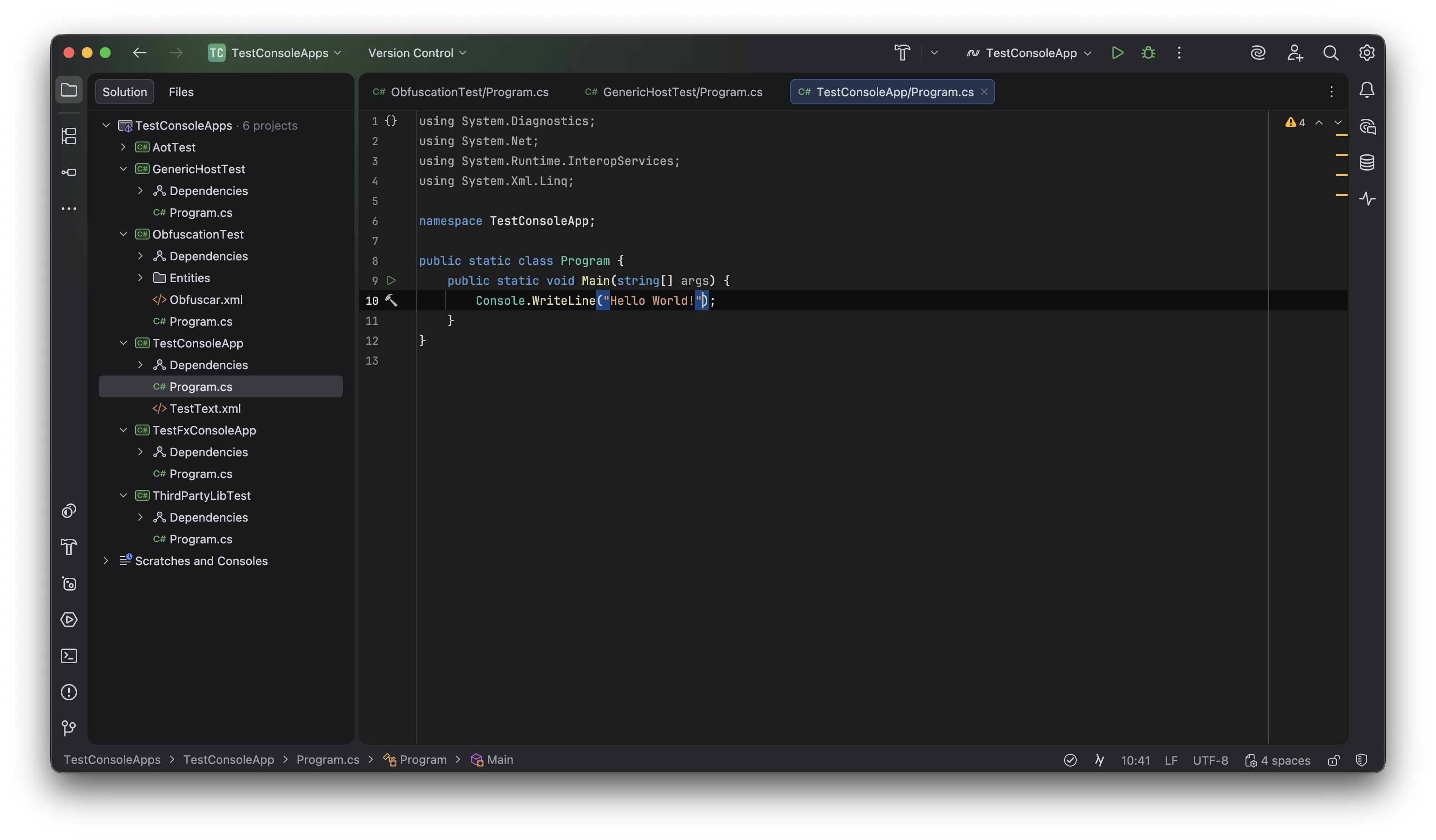Screen dimensions: 1436x840
Task: Expand the AotTest project node
Action: pos(124,147)
